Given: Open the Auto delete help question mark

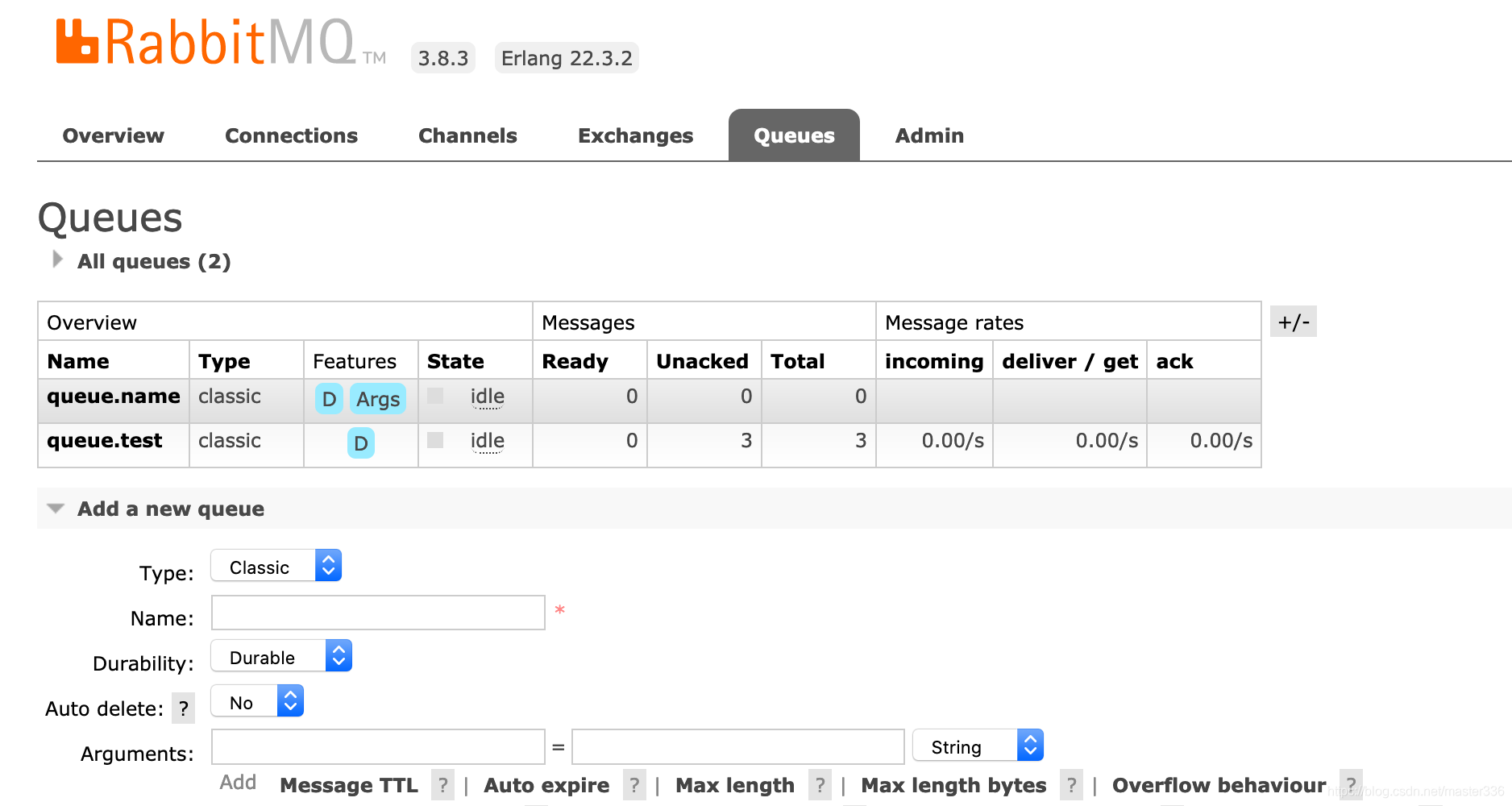Looking at the screenshot, I should pyautogui.click(x=184, y=708).
